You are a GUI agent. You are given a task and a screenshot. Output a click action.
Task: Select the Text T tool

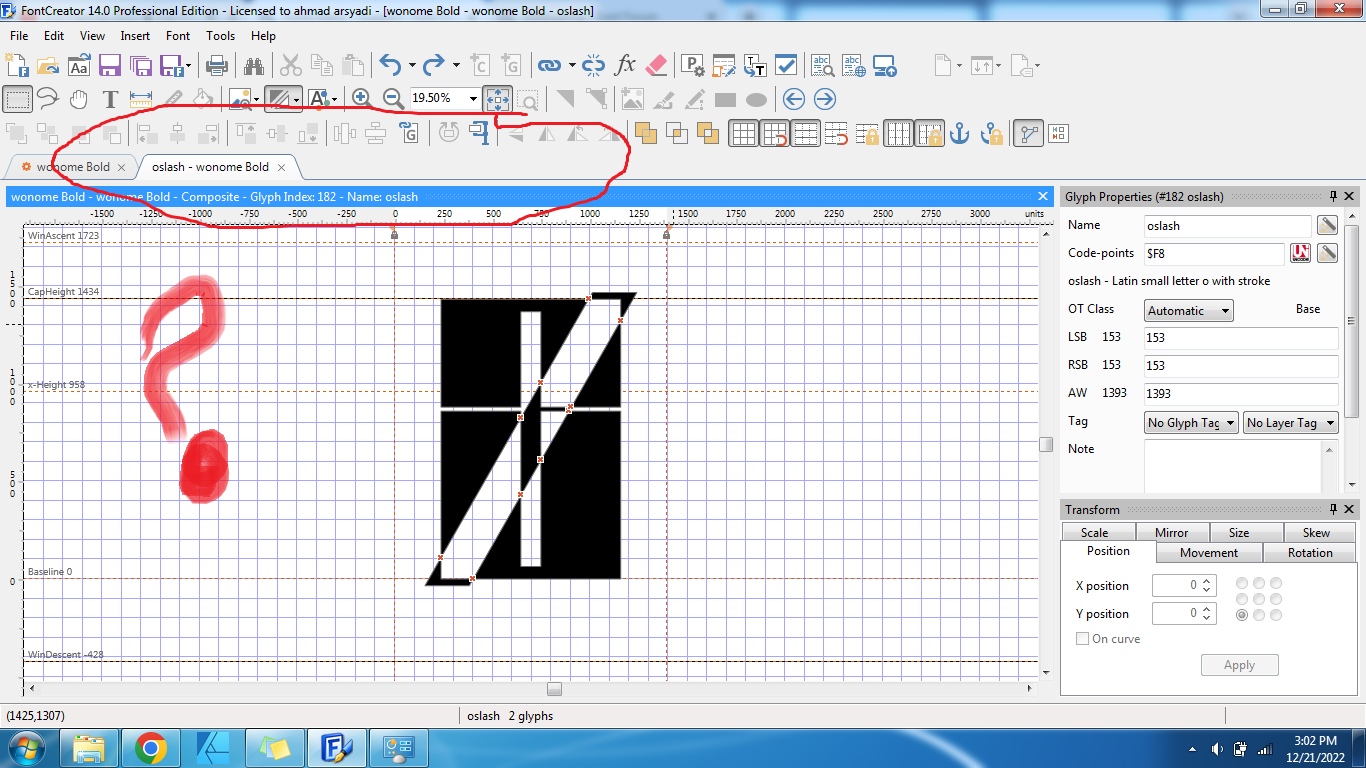110,99
